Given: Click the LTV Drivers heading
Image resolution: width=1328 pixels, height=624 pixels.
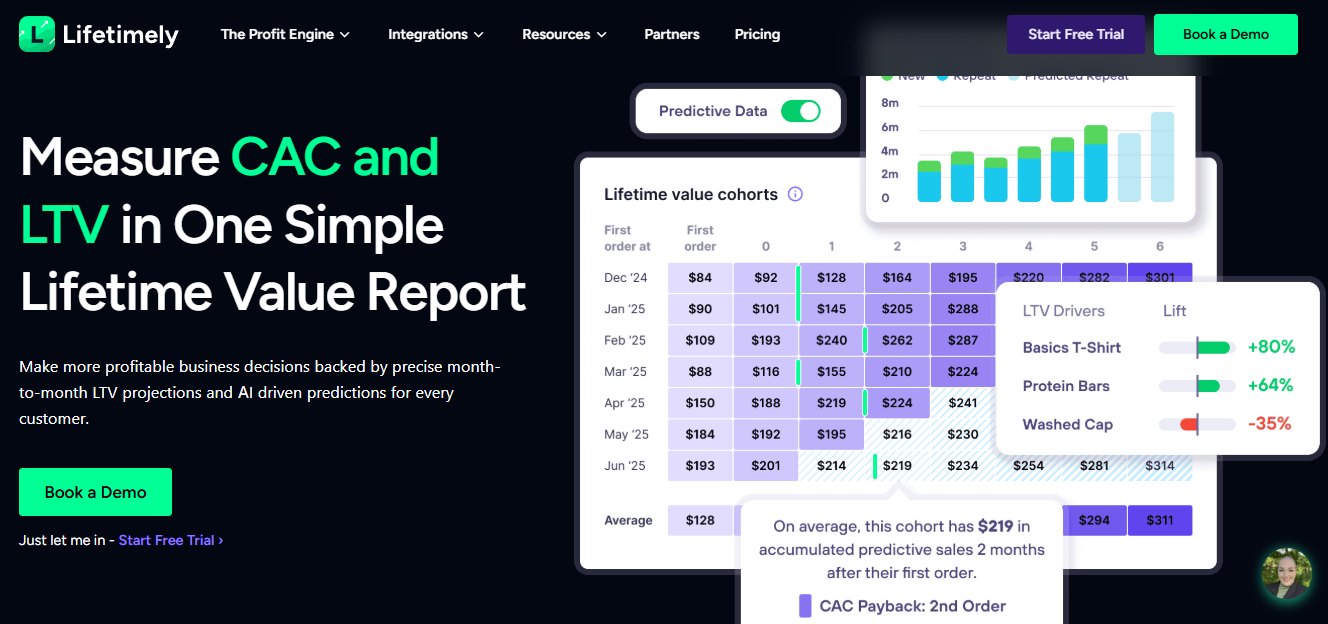Looking at the screenshot, I should click(x=1064, y=311).
